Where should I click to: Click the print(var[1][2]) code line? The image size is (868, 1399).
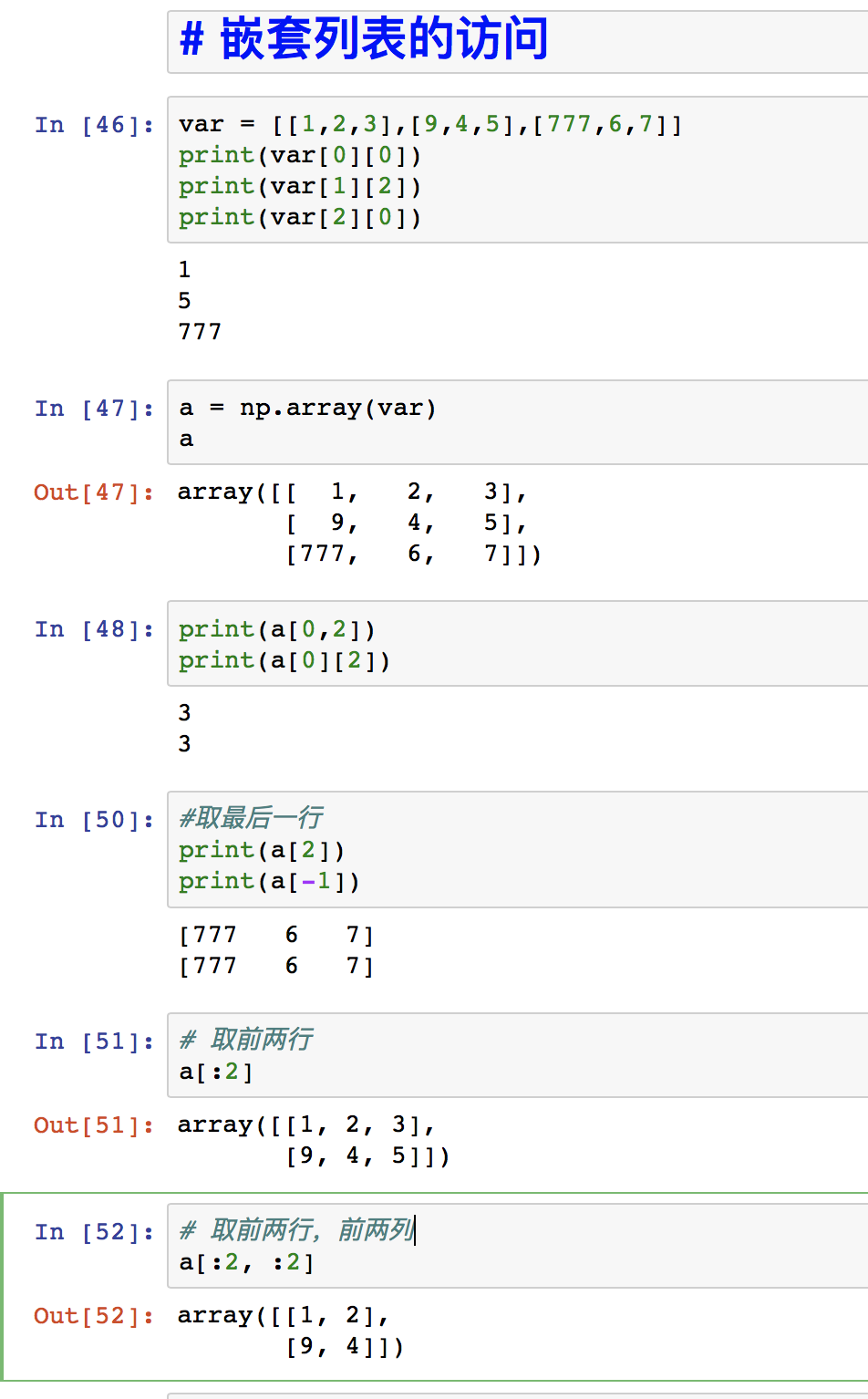[299, 186]
